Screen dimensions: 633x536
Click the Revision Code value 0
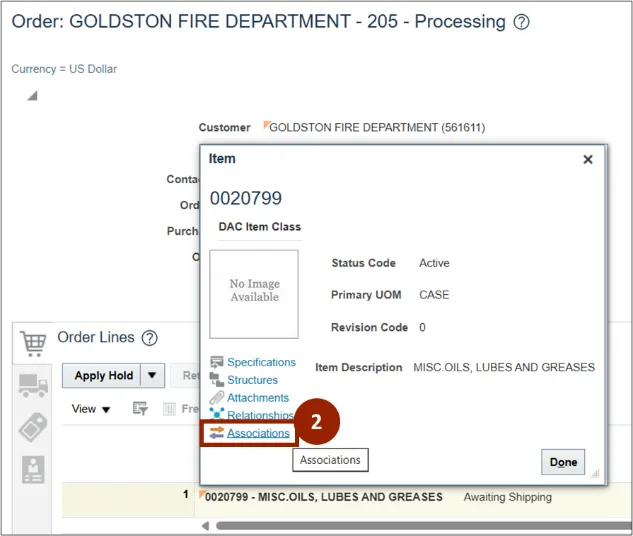click(x=422, y=327)
